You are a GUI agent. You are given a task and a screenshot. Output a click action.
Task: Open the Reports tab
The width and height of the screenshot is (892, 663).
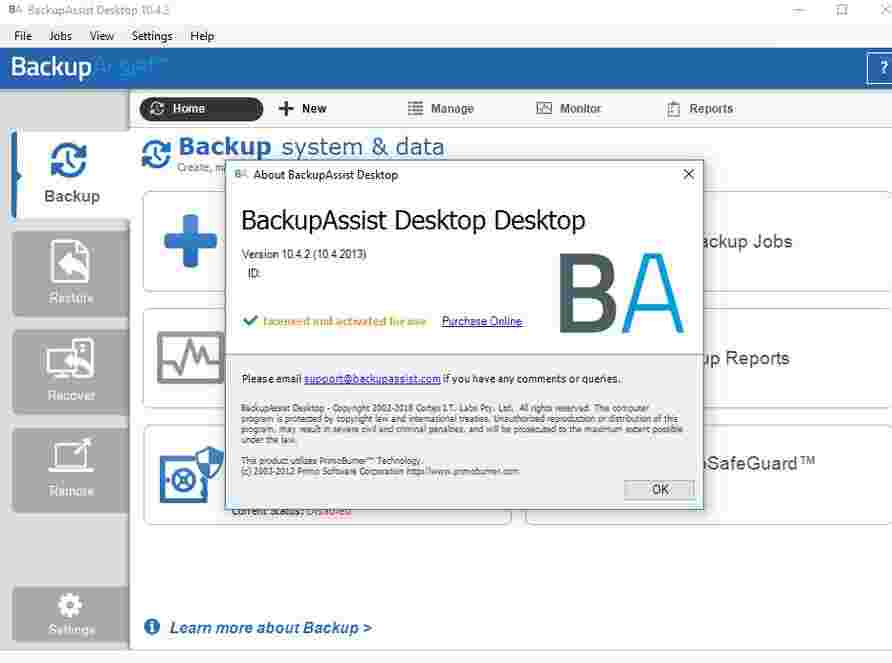(x=700, y=108)
